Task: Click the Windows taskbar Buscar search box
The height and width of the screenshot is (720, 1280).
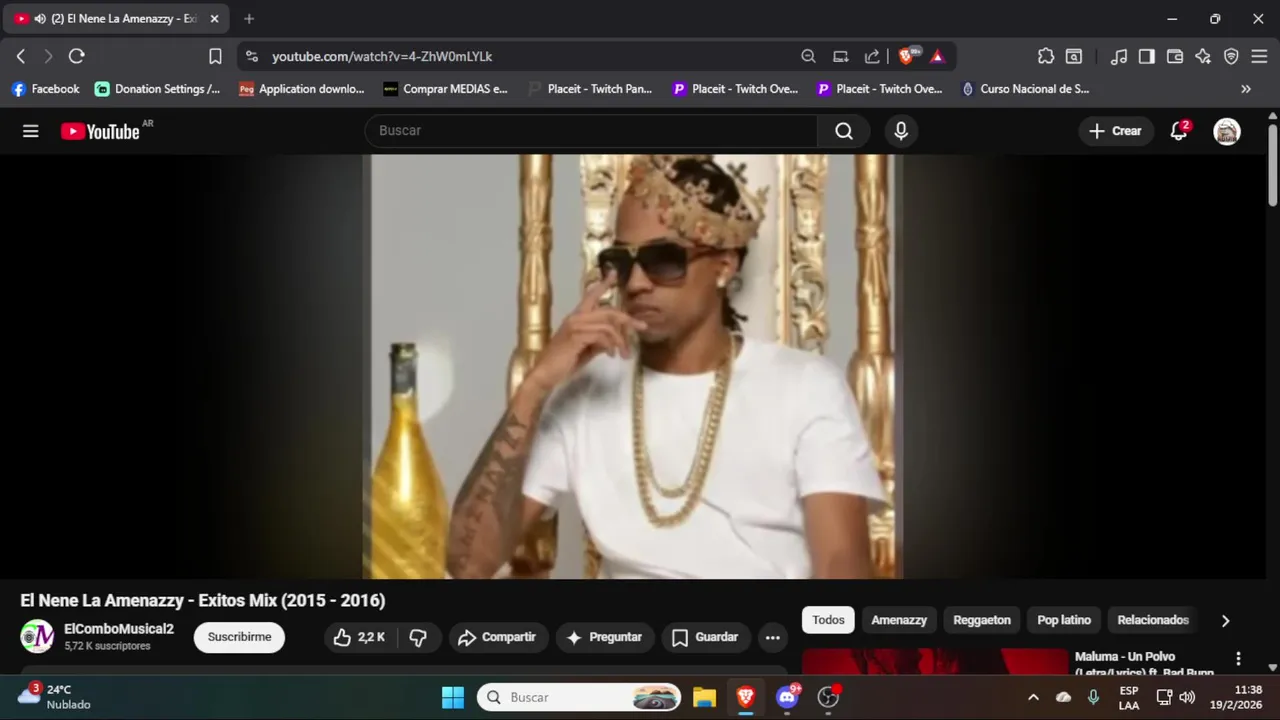Action: 579,697
